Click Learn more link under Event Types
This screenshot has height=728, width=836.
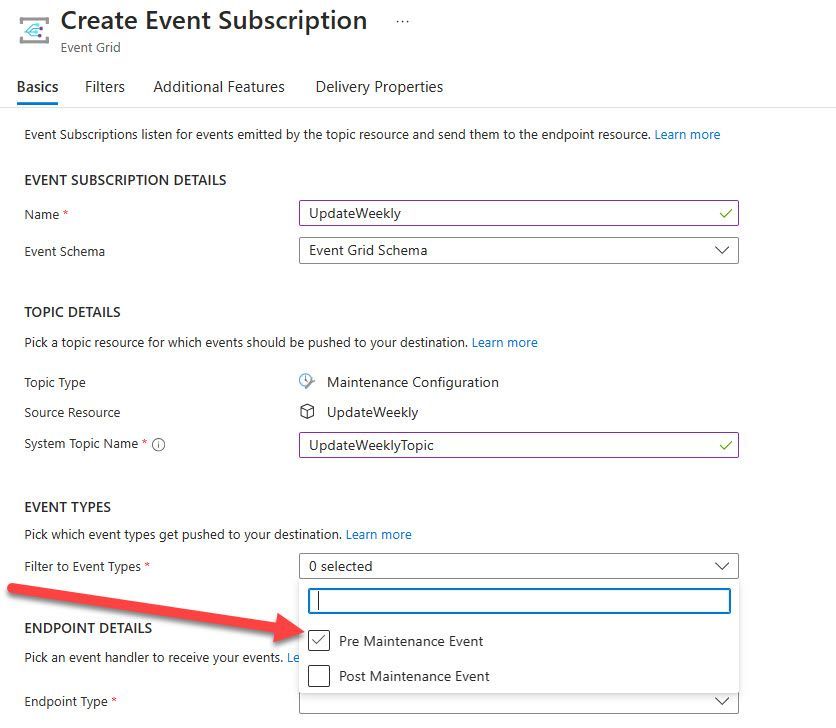[378, 534]
